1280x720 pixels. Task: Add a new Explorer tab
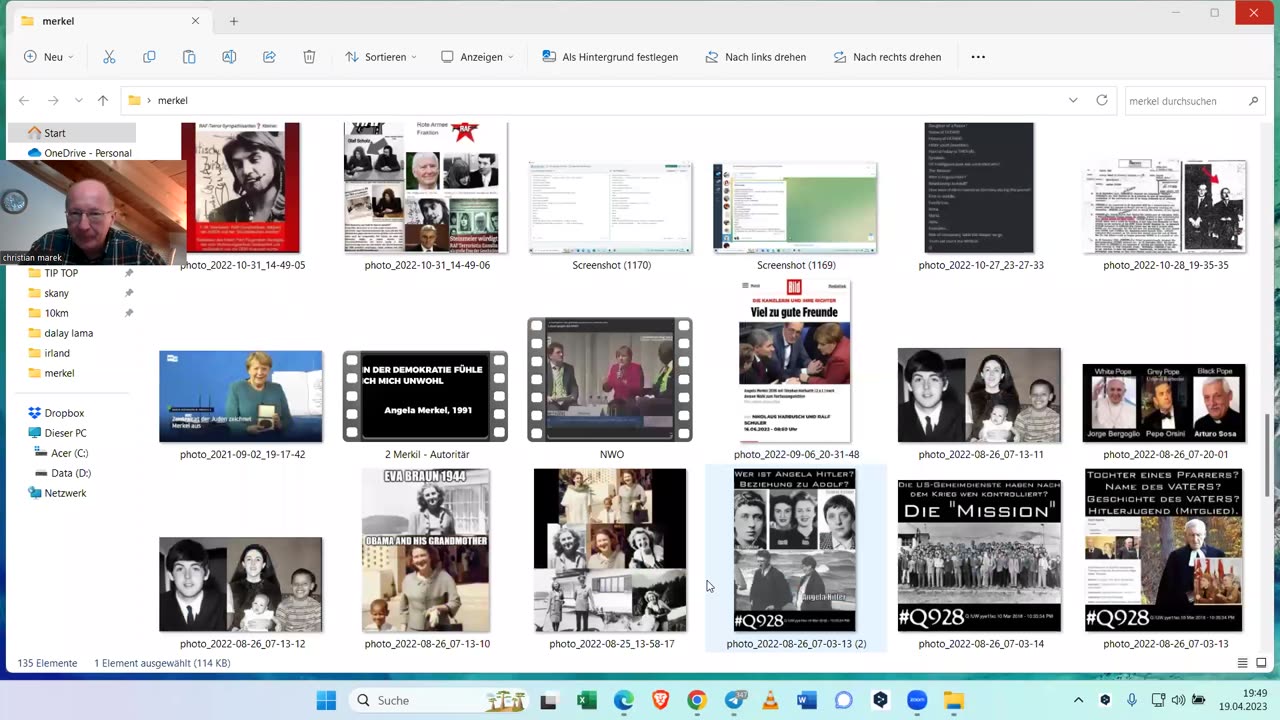click(234, 21)
